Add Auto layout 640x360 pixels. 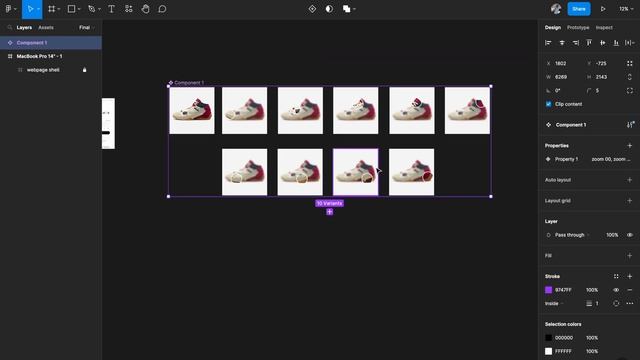click(x=629, y=180)
